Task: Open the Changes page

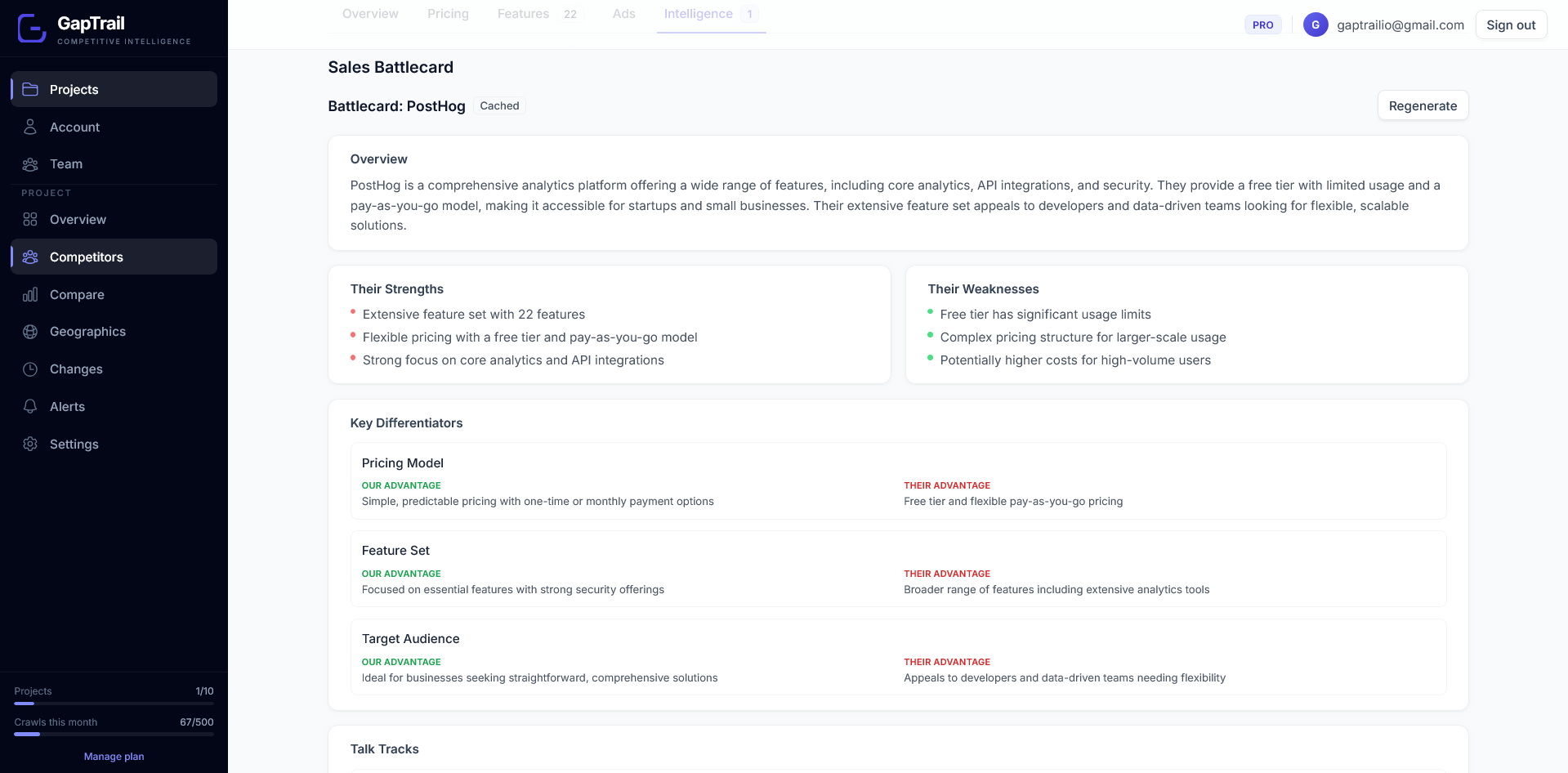Action: point(114,369)
